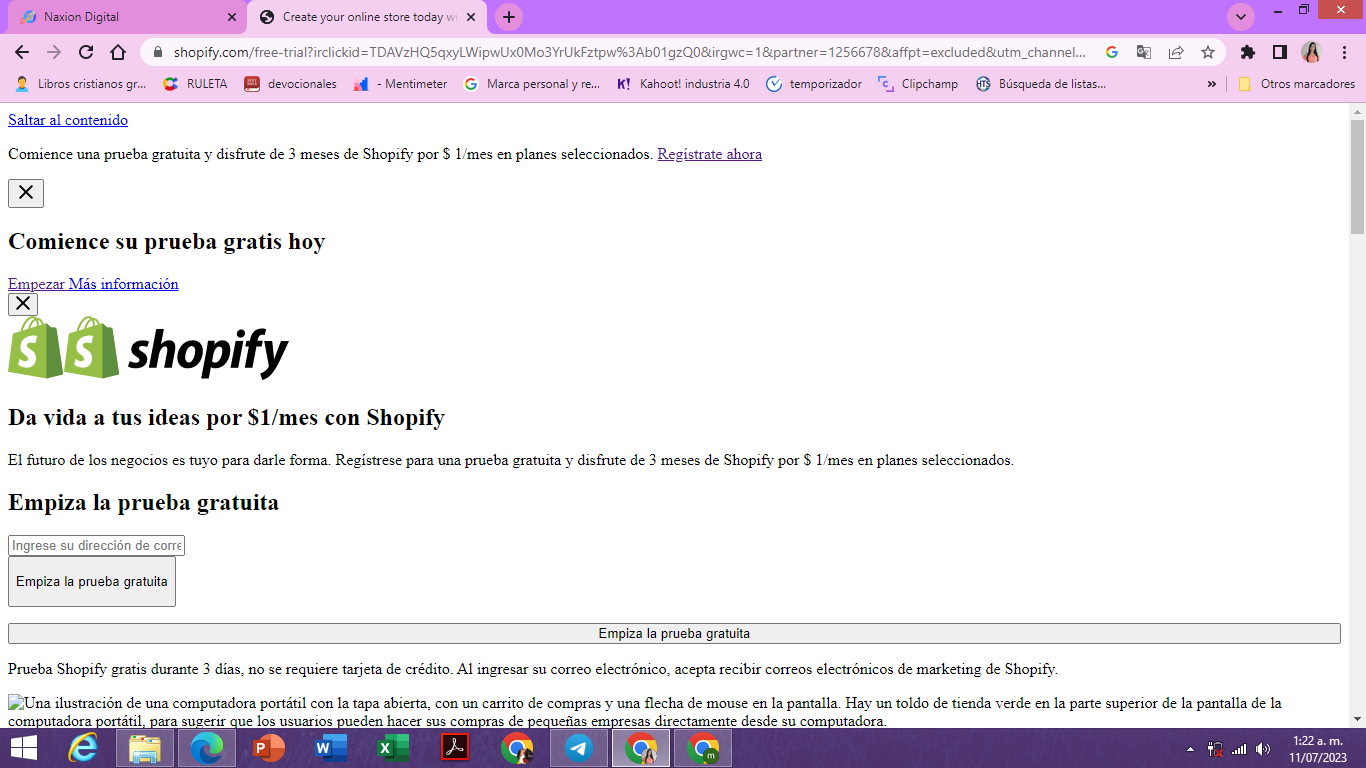This screenshot has width=1366, height=768.
Task: Open Excel from the taskbar
Action: pyautogui.click(x=393, y=748)
